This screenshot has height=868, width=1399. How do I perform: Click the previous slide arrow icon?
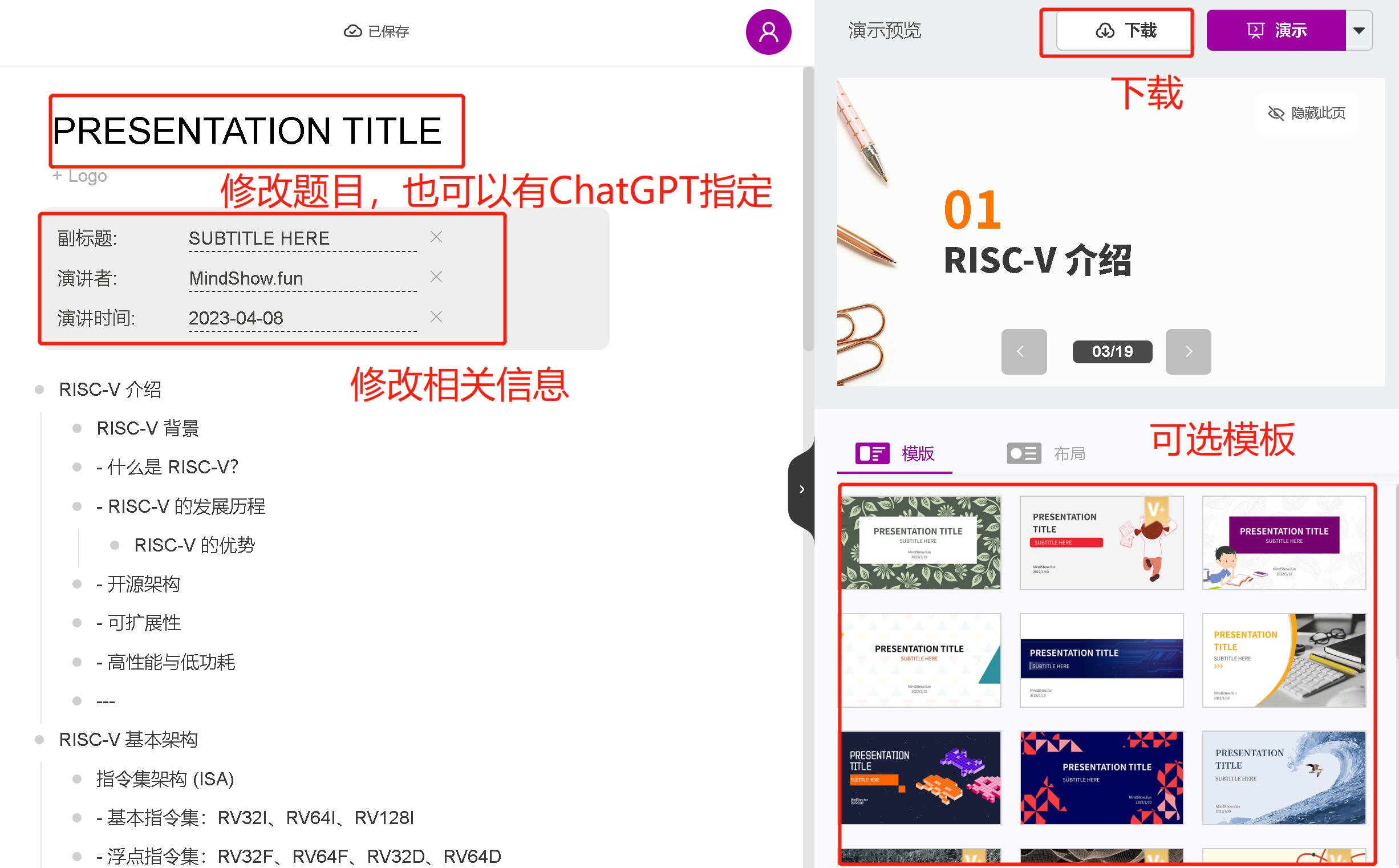click(x=1022, y=352)
